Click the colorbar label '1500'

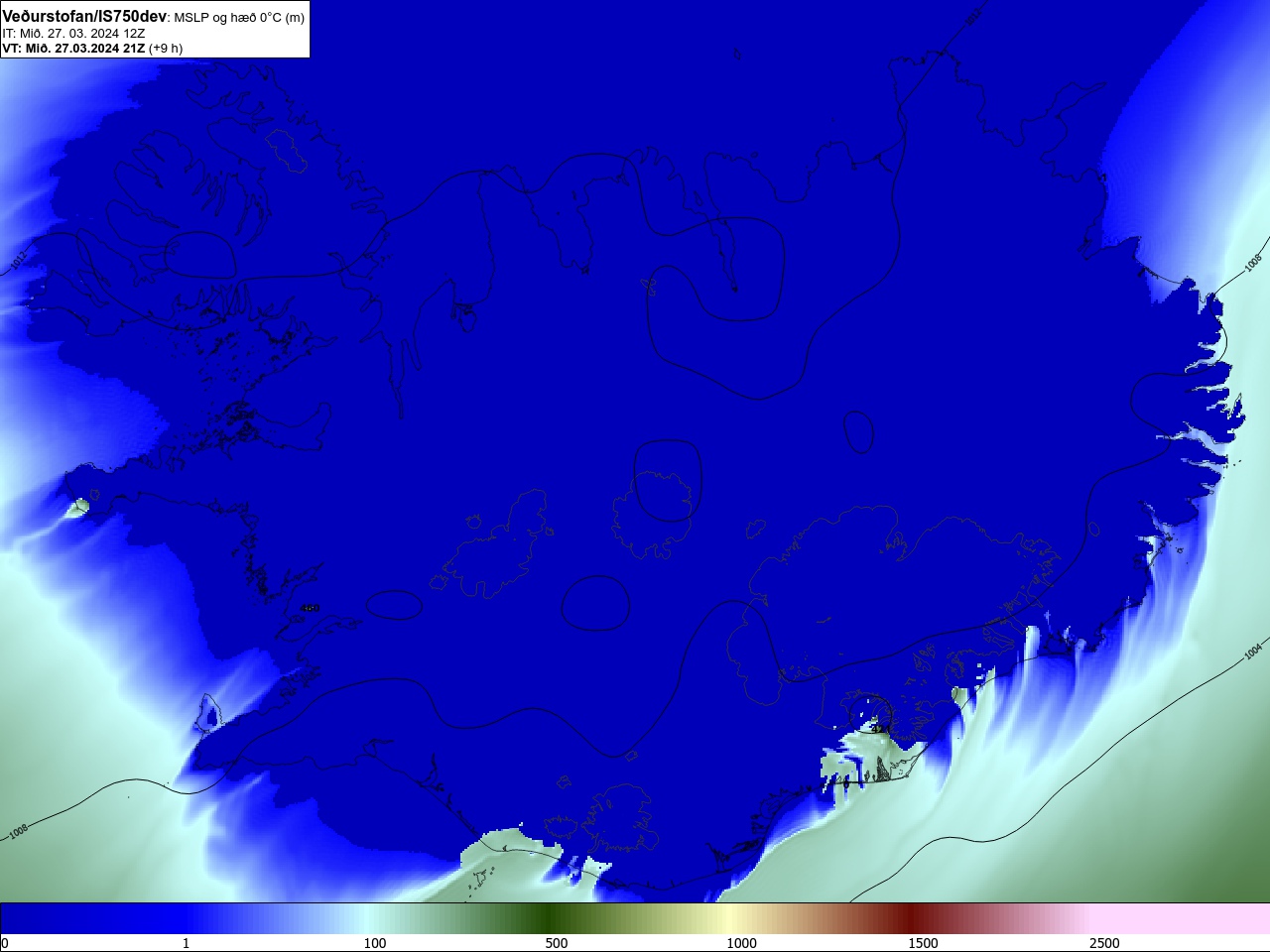tap(923, 943)
